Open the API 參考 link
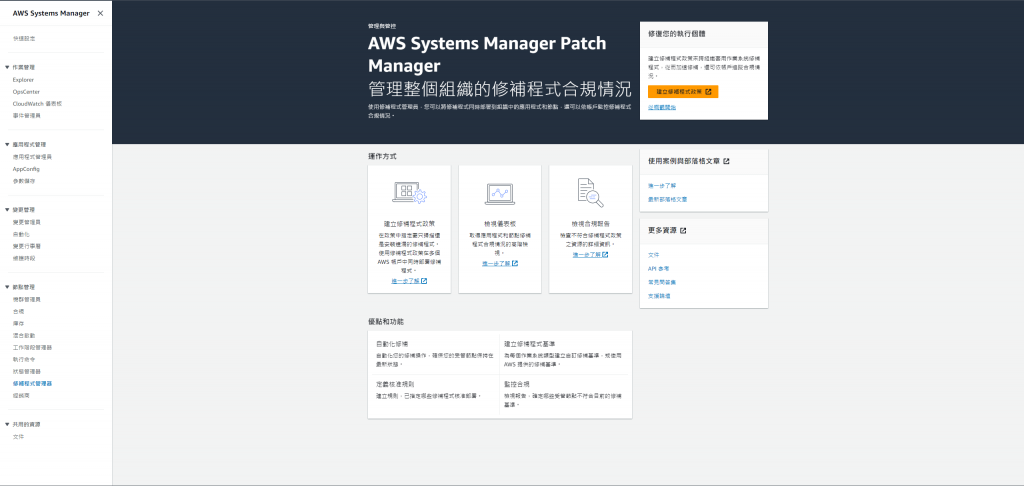Viewport: 1024px width, 486px height. coord(658,268)
